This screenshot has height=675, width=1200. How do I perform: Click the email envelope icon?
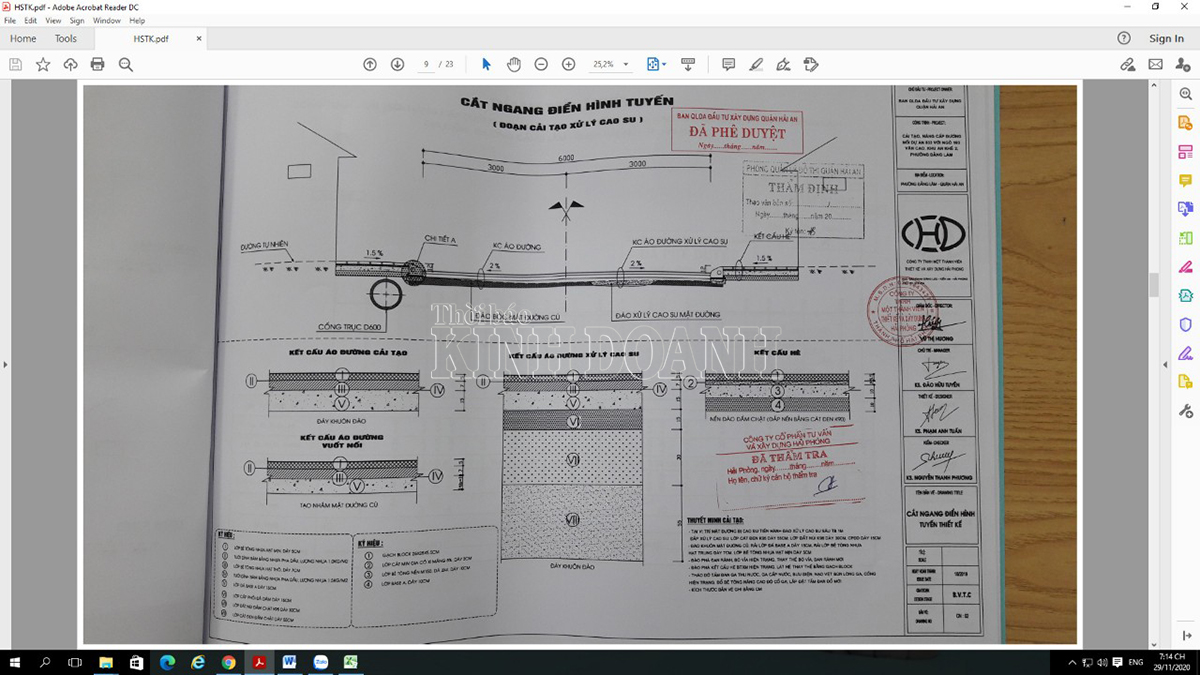pyautogui.click(x=1155, y=64)
